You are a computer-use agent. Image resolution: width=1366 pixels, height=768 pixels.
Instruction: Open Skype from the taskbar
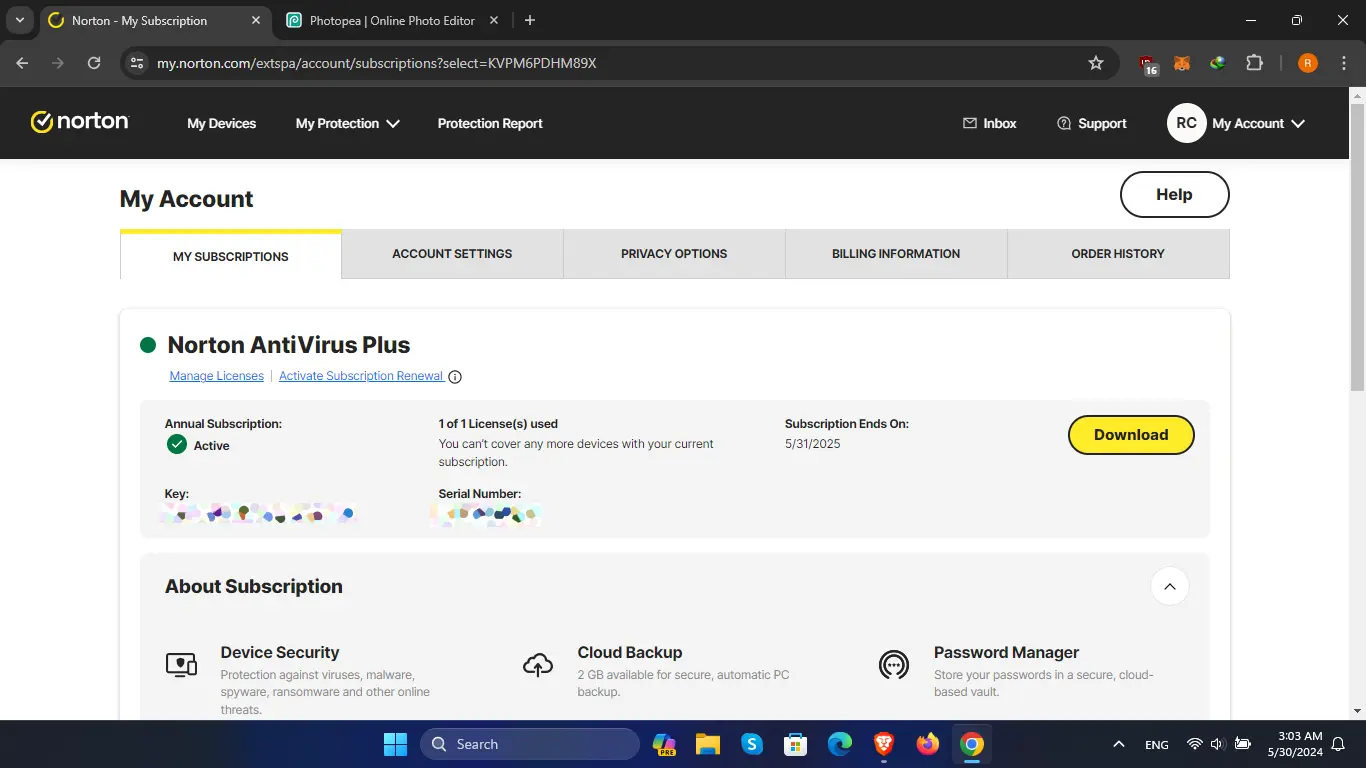[752, 744]
